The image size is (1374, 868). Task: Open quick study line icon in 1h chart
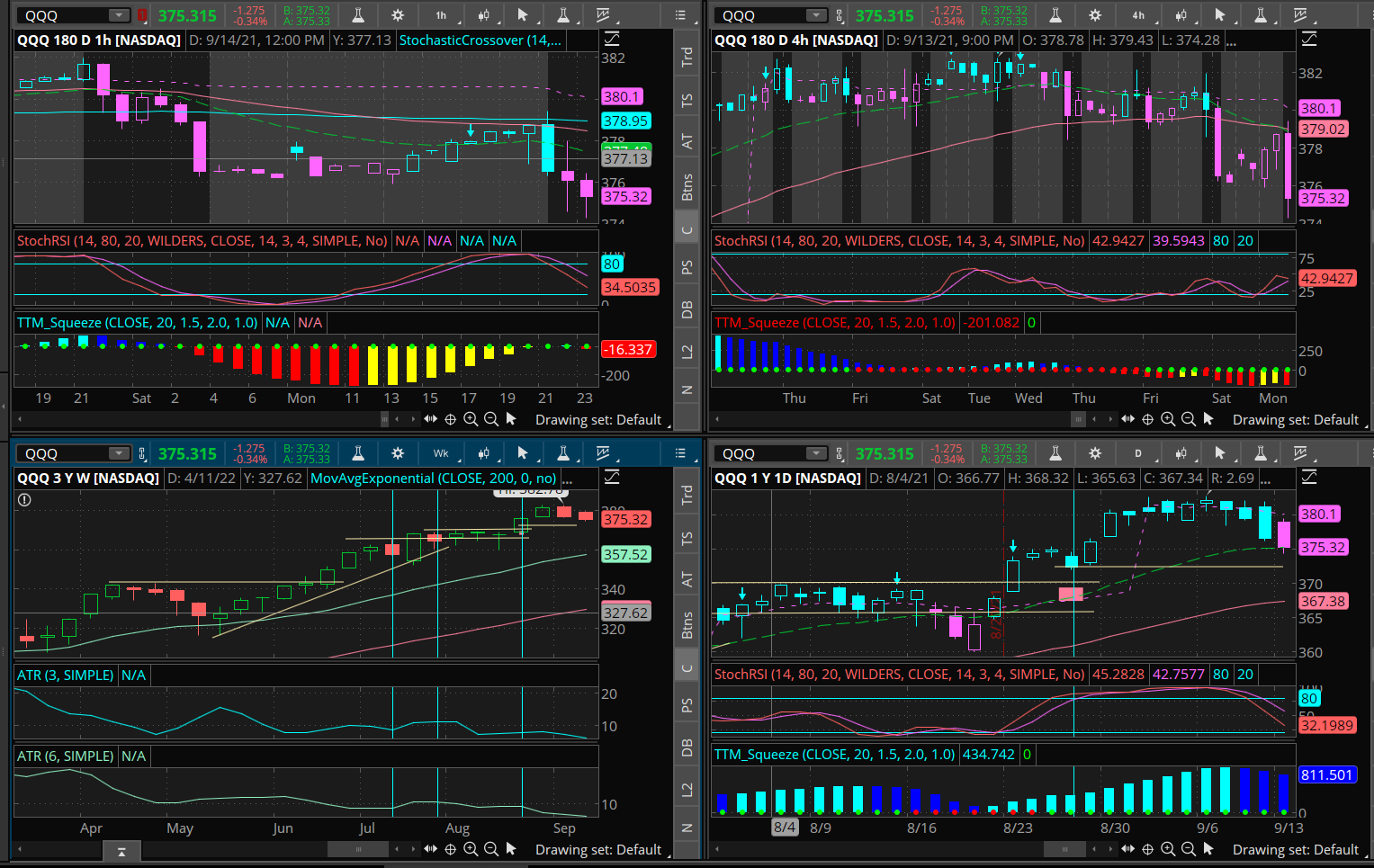click(603, 15)
